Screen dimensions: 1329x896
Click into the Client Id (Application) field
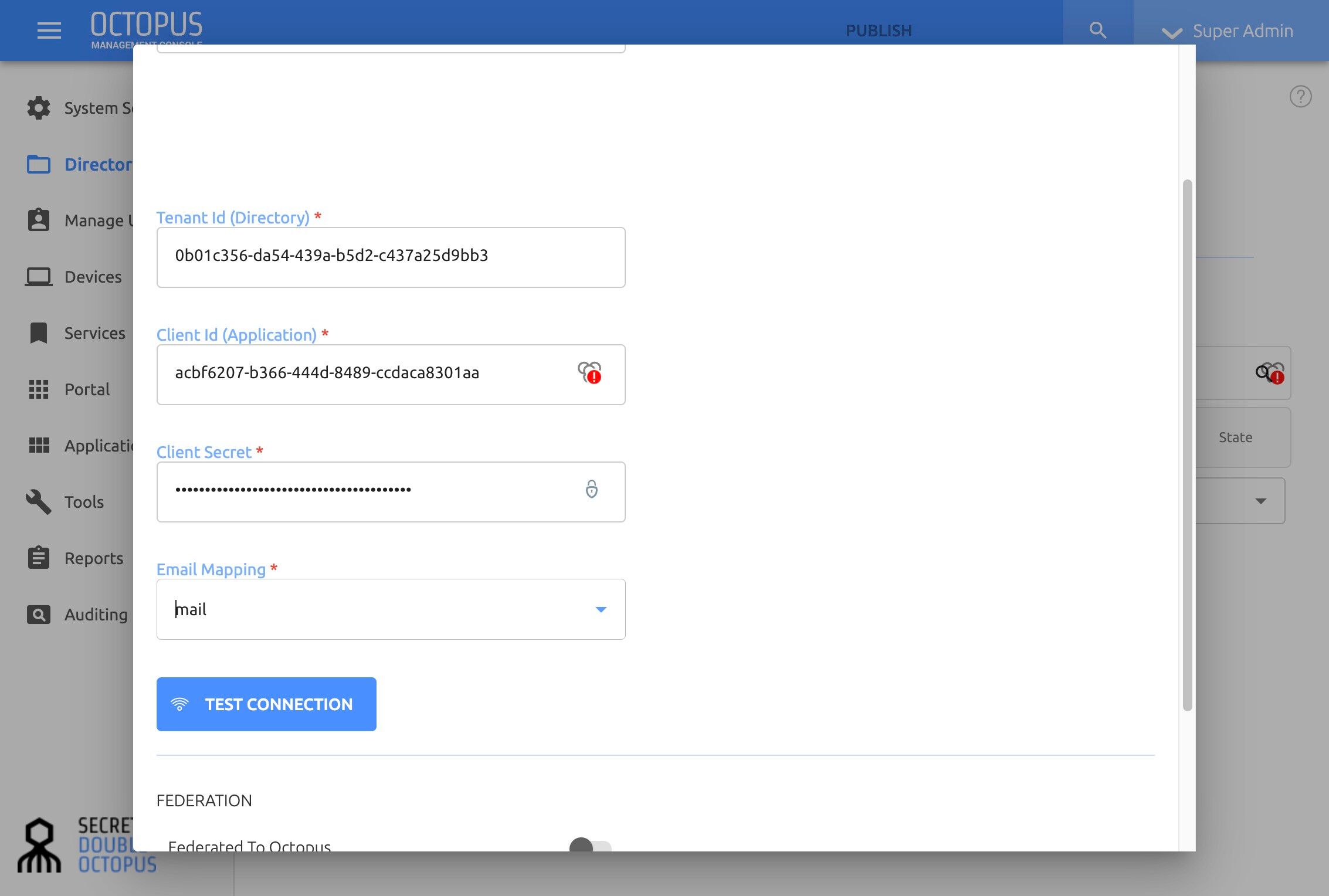[x=391, y=375]
